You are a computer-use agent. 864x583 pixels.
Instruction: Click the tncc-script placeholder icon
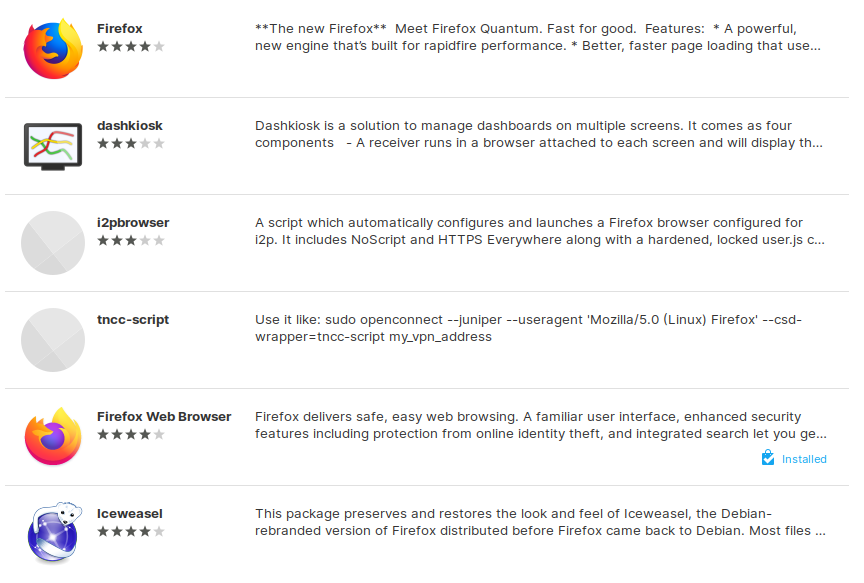(52, 339)
